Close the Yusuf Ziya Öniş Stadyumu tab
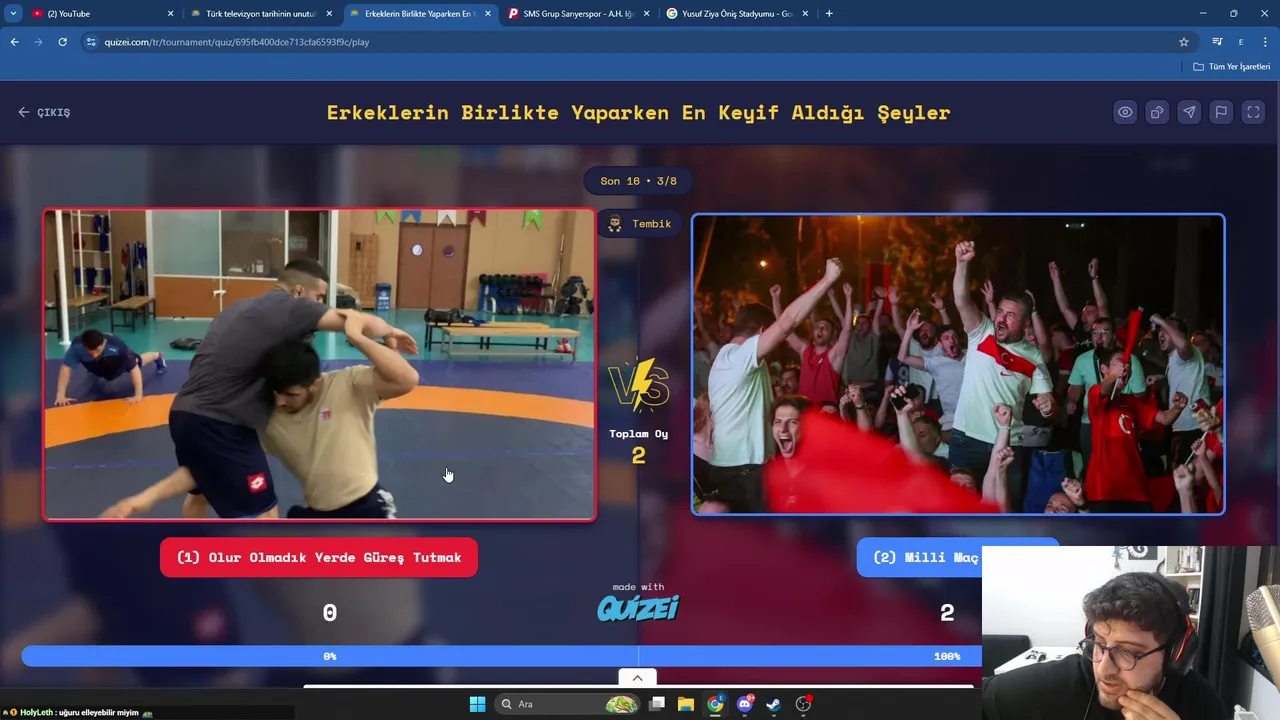Image resolution: width=1280 pixels, height=720 pixels. pyautogui.click(x=805, y=14)
